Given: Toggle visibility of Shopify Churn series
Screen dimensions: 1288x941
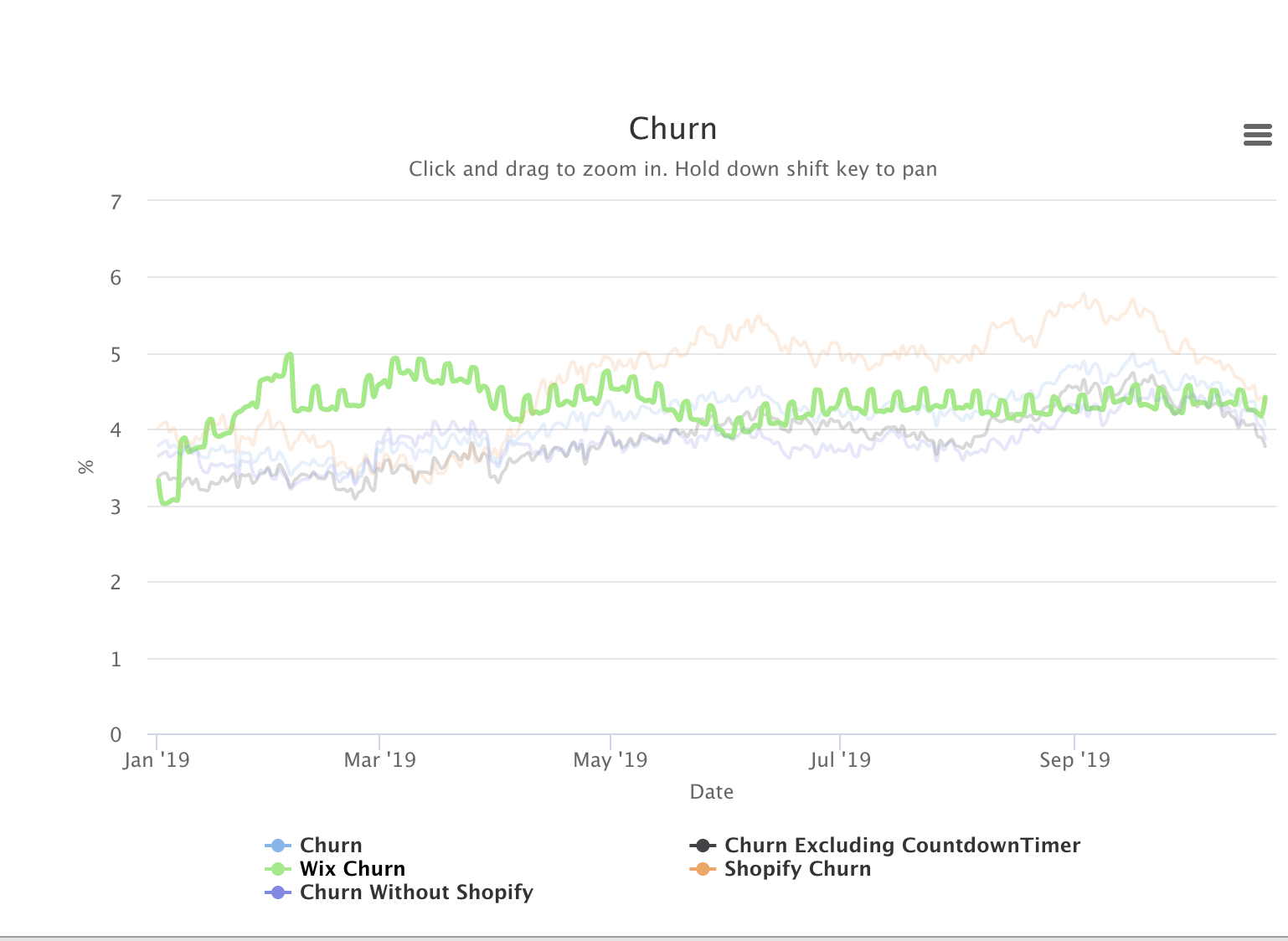Looking at the screenshot, I should [x=797, y=869].
